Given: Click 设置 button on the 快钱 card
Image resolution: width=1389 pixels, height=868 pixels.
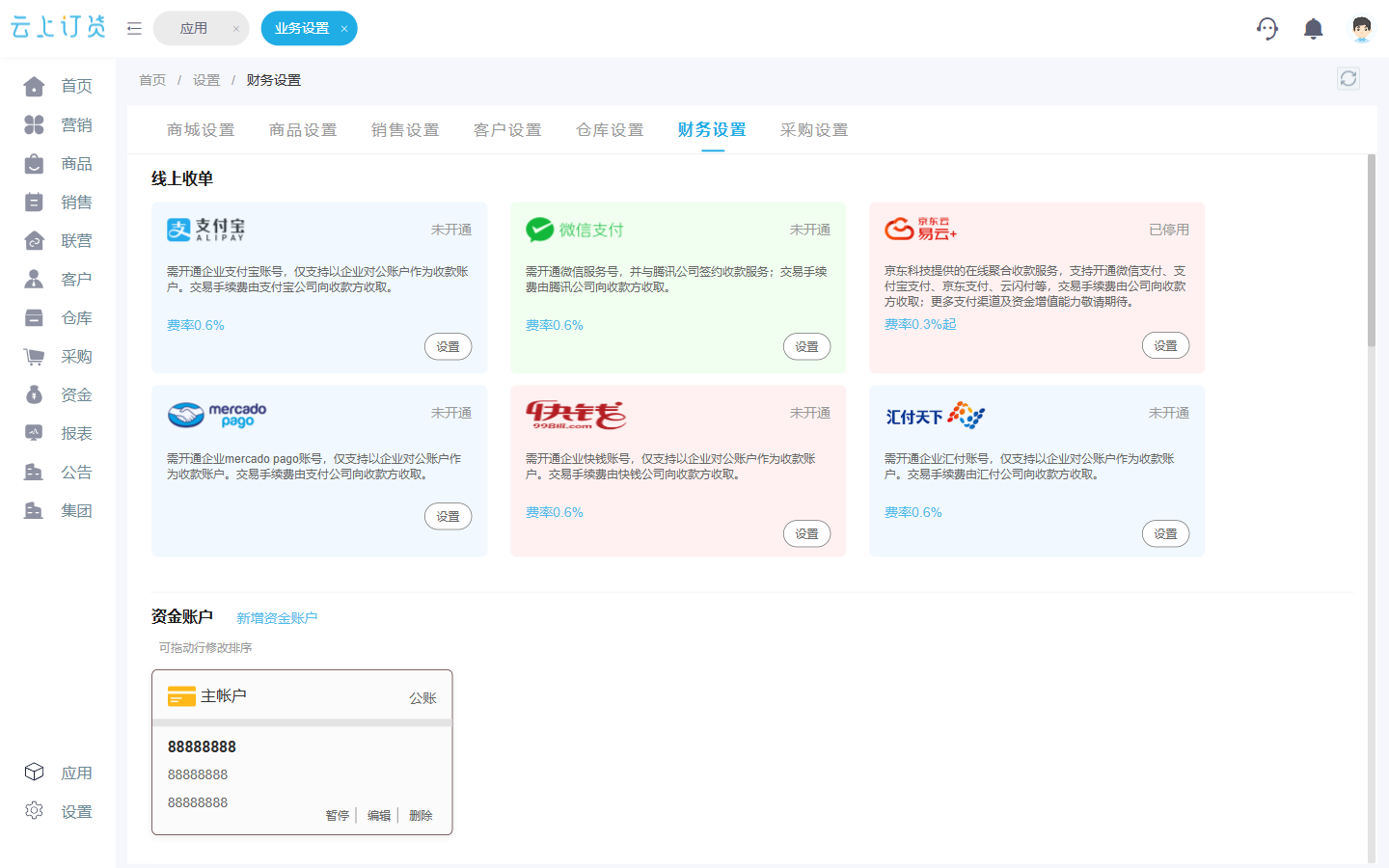Looking at the screenshot, I should click(806, 534).
